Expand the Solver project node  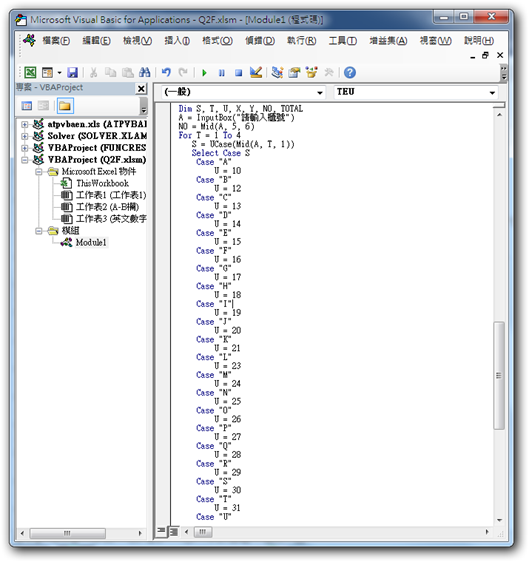click(x=24, y=136)
